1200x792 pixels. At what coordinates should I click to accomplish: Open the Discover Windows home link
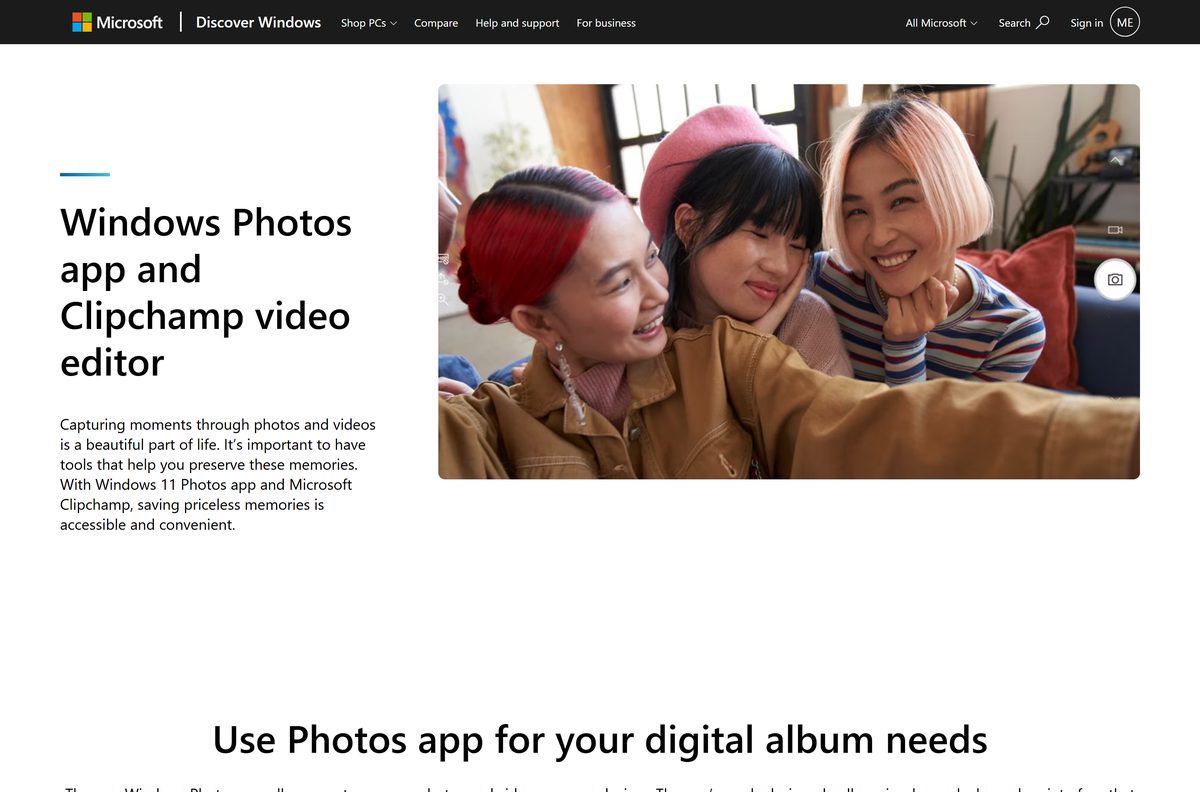[x=258, y=22]
